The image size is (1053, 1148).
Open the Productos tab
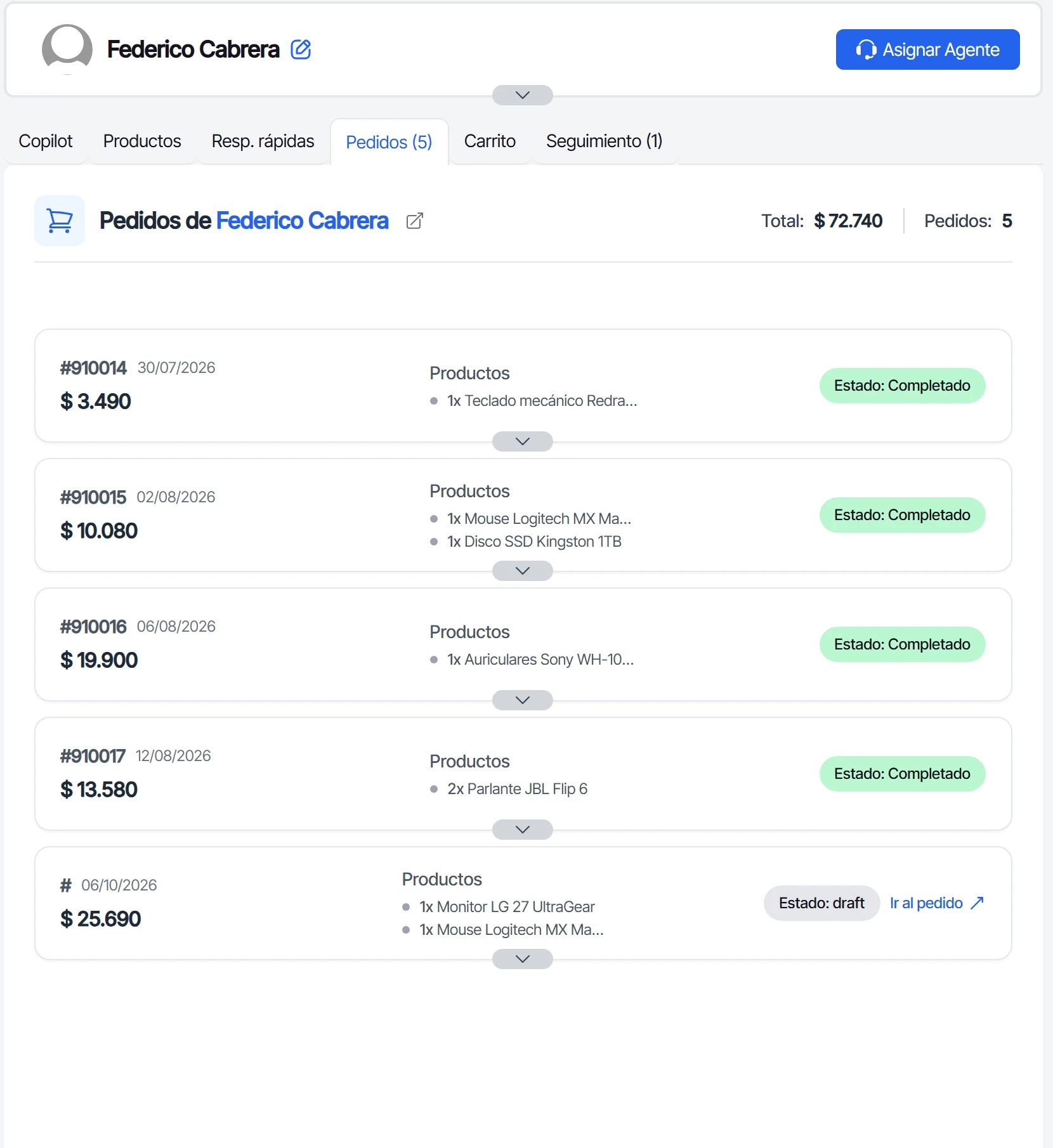(142, 141)
